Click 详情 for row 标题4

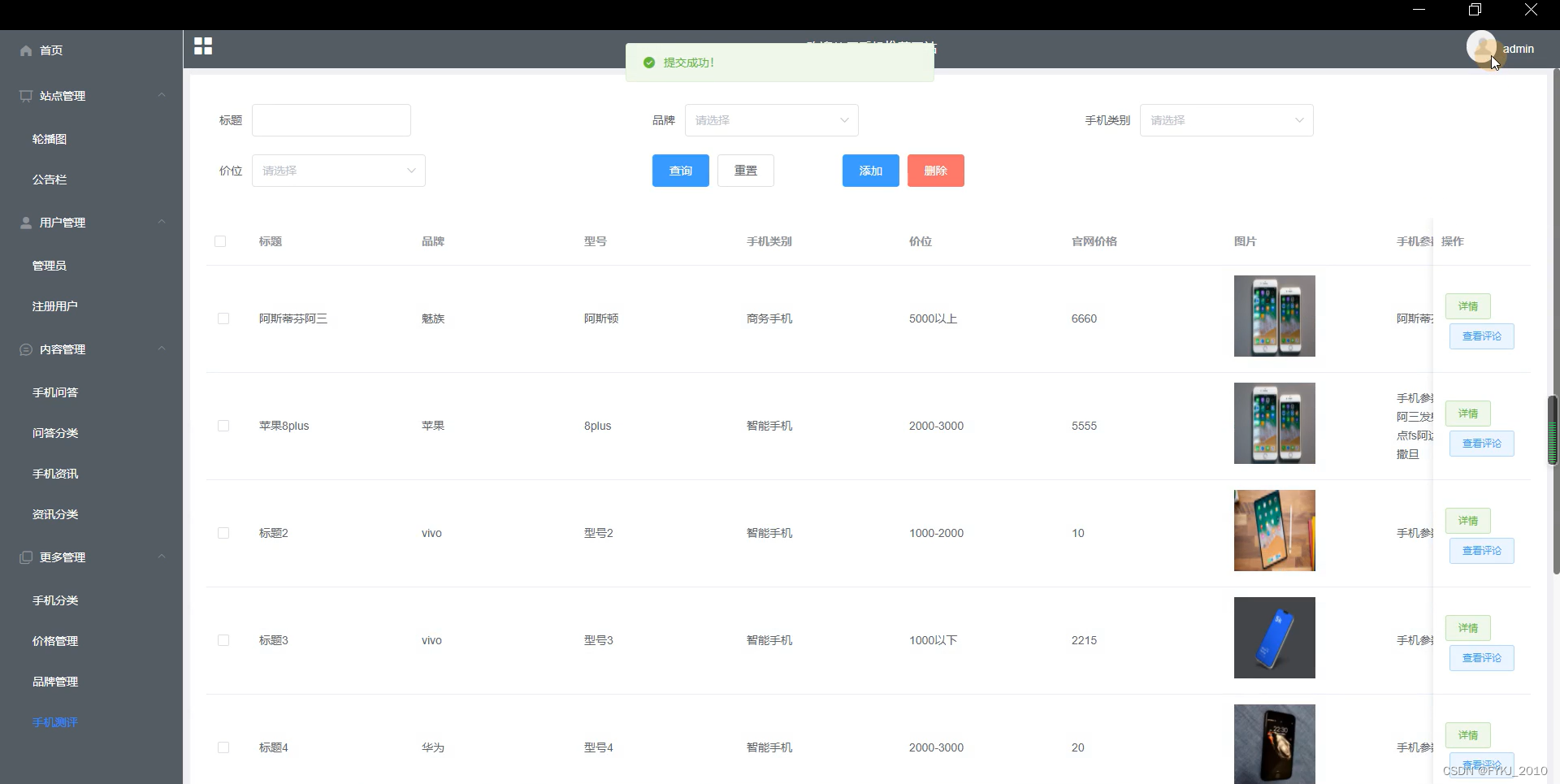coord(1468,735)
